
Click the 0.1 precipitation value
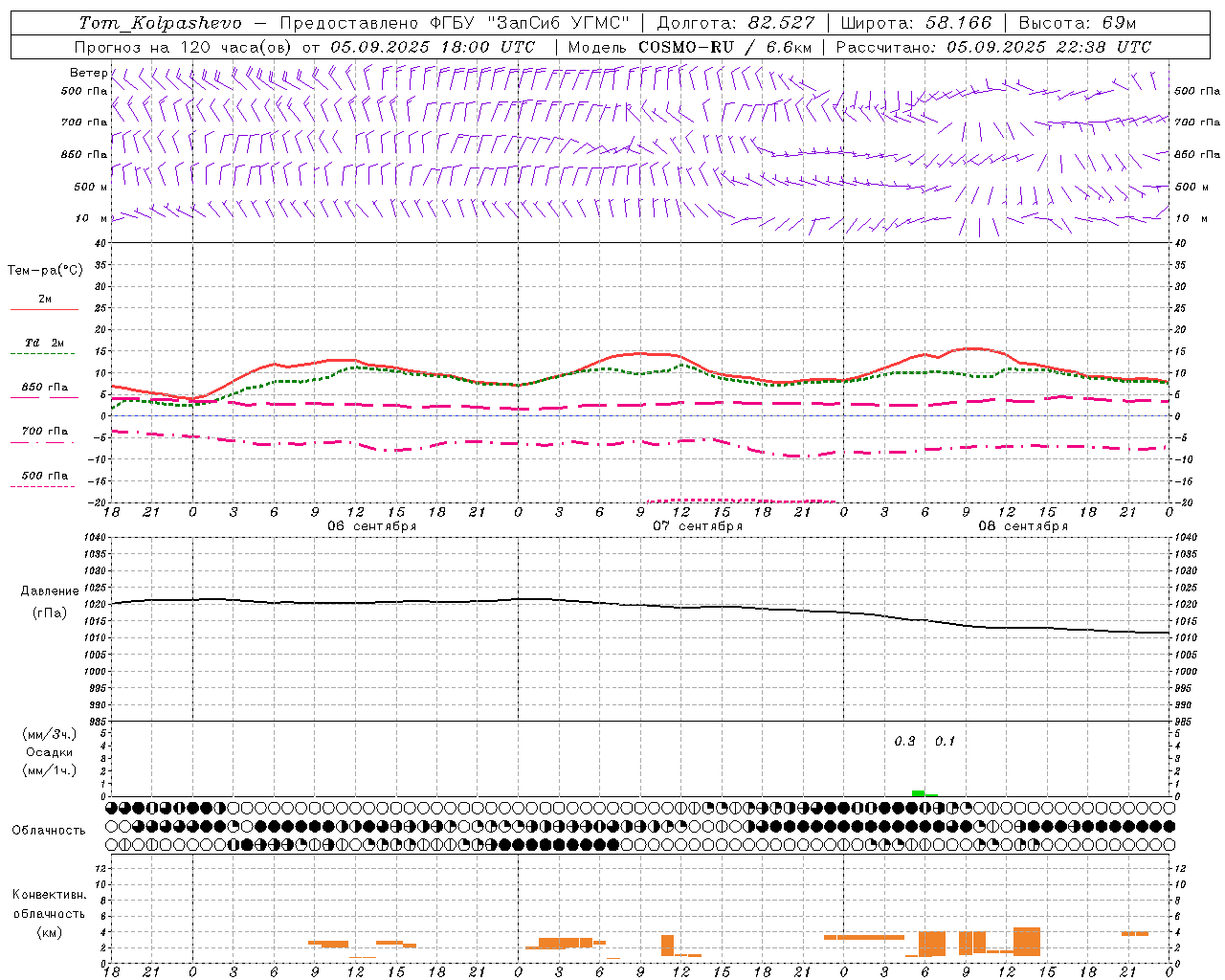click(x=946, y=742)
